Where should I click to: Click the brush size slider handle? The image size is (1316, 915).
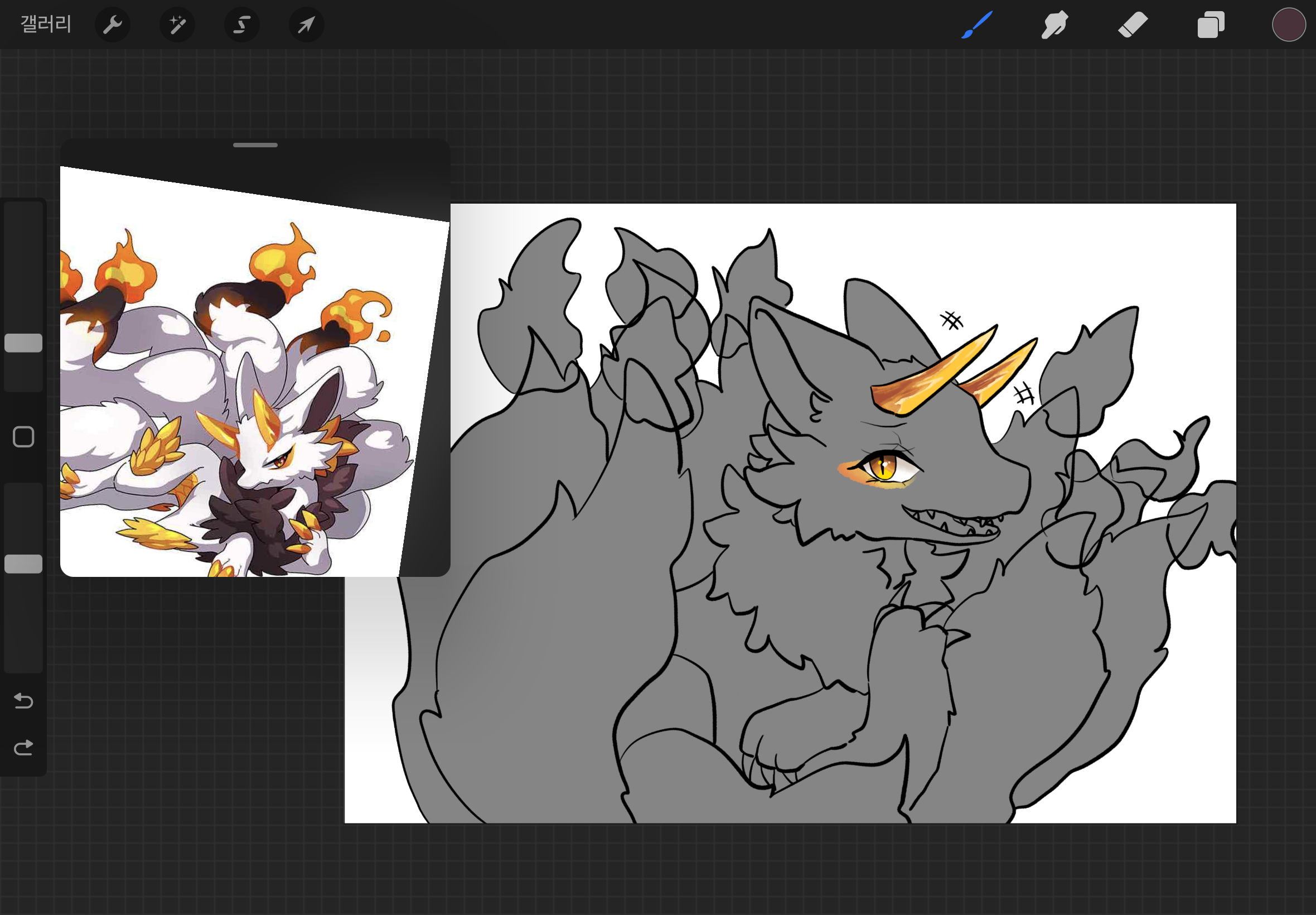(23, 343)
